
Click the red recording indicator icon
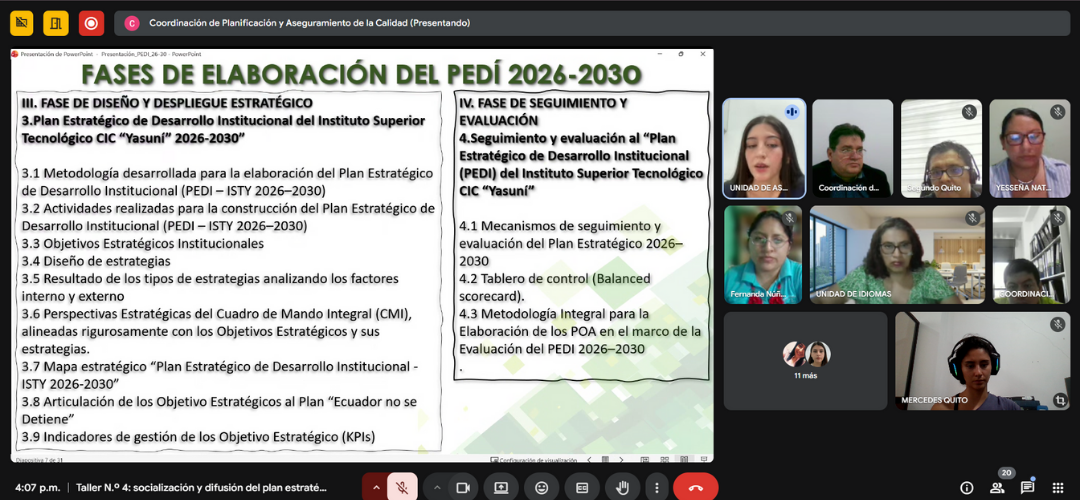pos(91,22)
